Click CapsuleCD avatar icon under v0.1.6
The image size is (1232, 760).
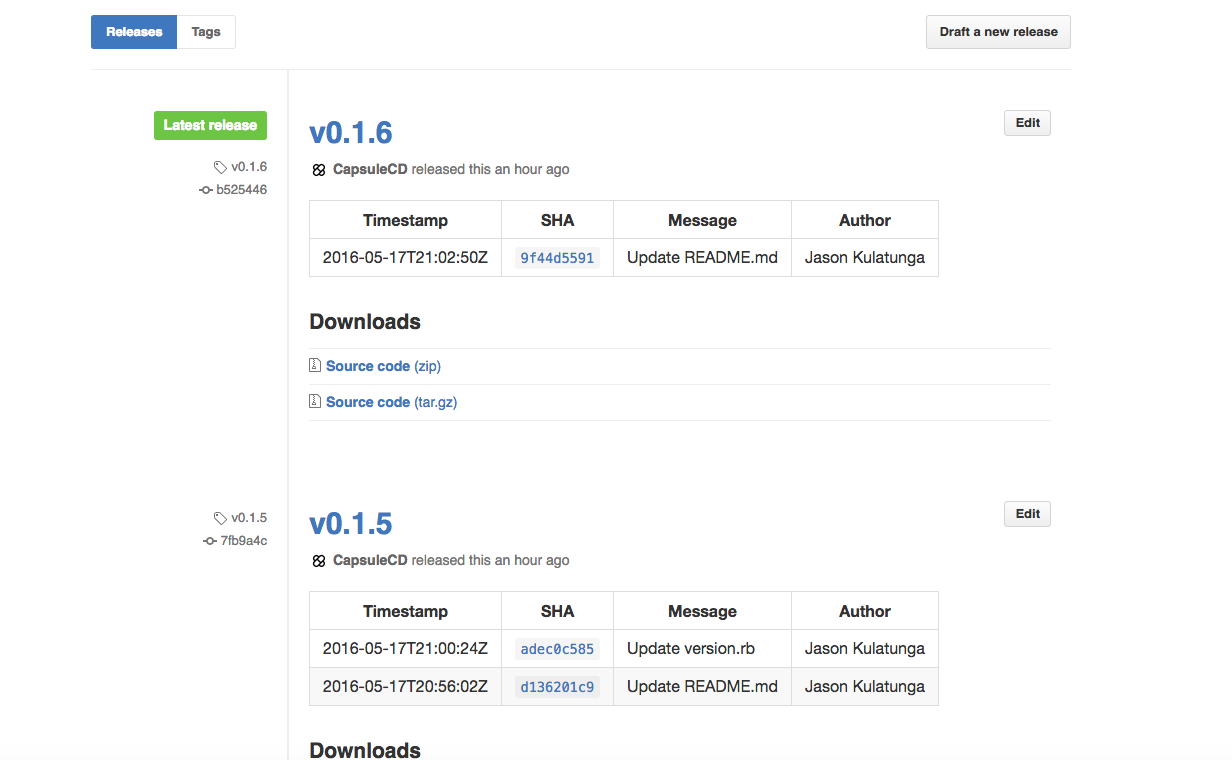(x=319, y=170)
